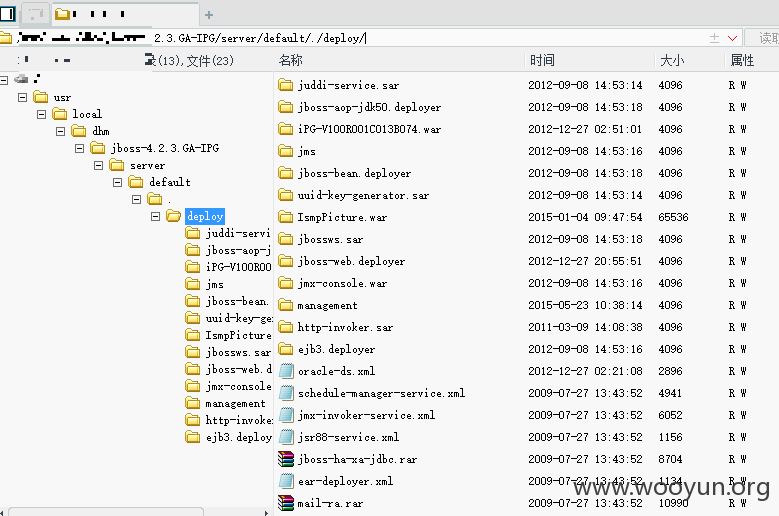Viewport: 779px width, 516px height.
Task: Select jboss-web.deployer folder icon in file list
Action: 286,261
